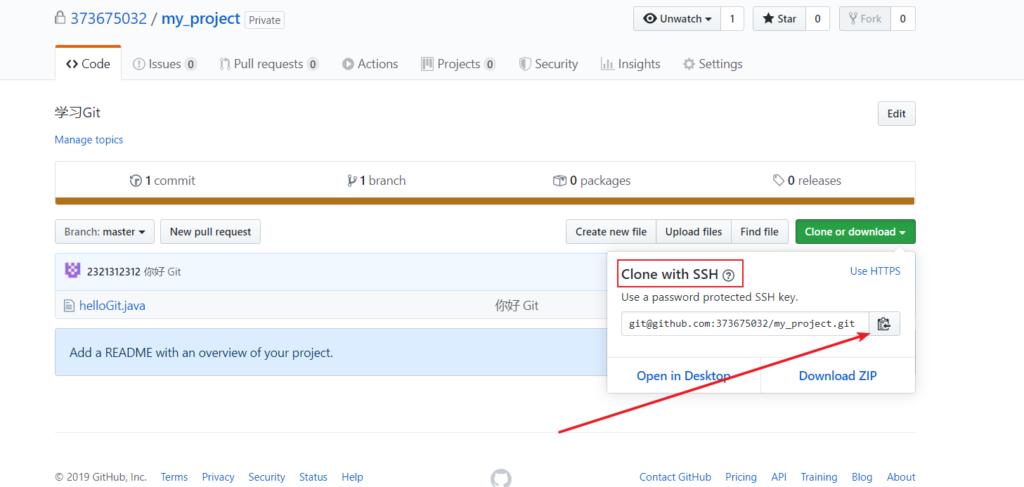This screenshot has height=487, width=1024.
Task: Open the 373675032 user profile link
Action: [108, 18]
